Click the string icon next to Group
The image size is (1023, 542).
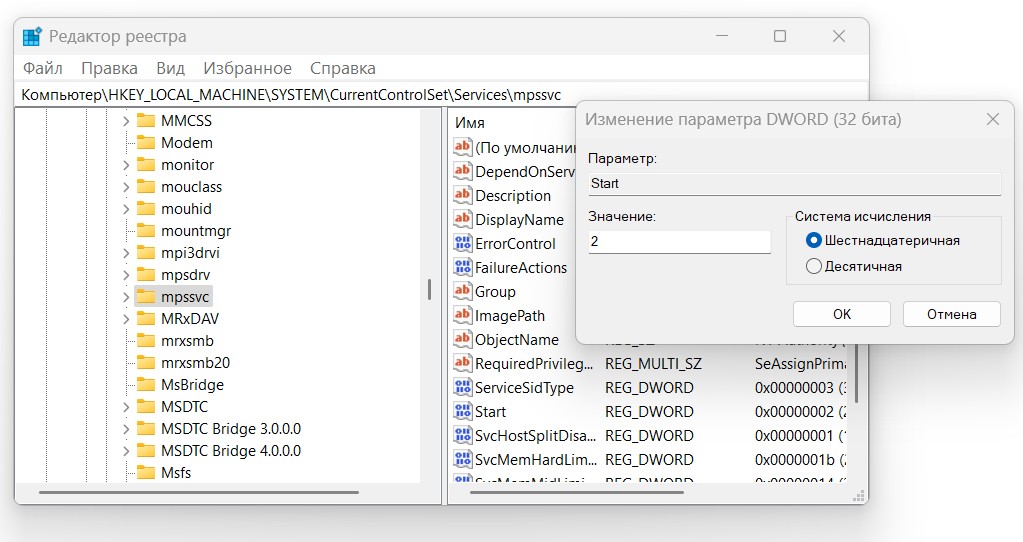click(463, 291)
